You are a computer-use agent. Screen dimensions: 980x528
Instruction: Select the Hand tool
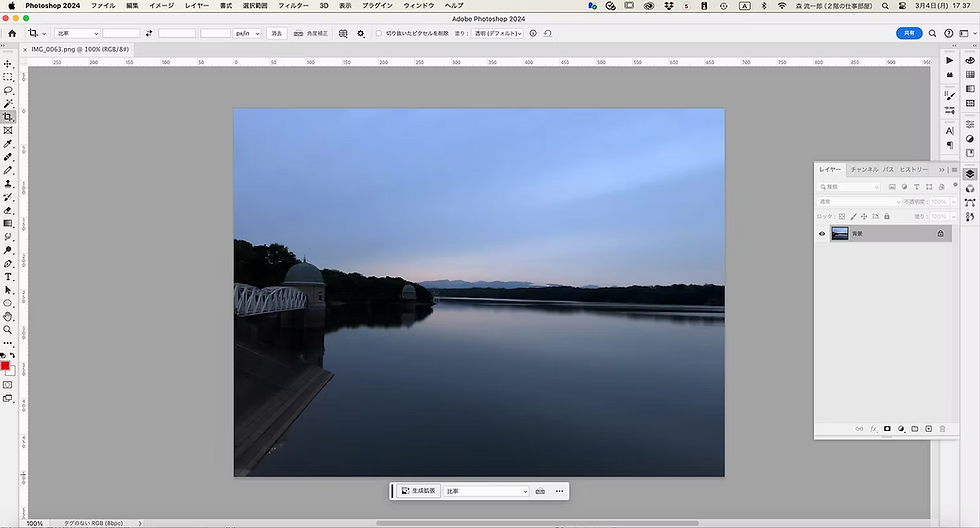(x=8, y=316)
